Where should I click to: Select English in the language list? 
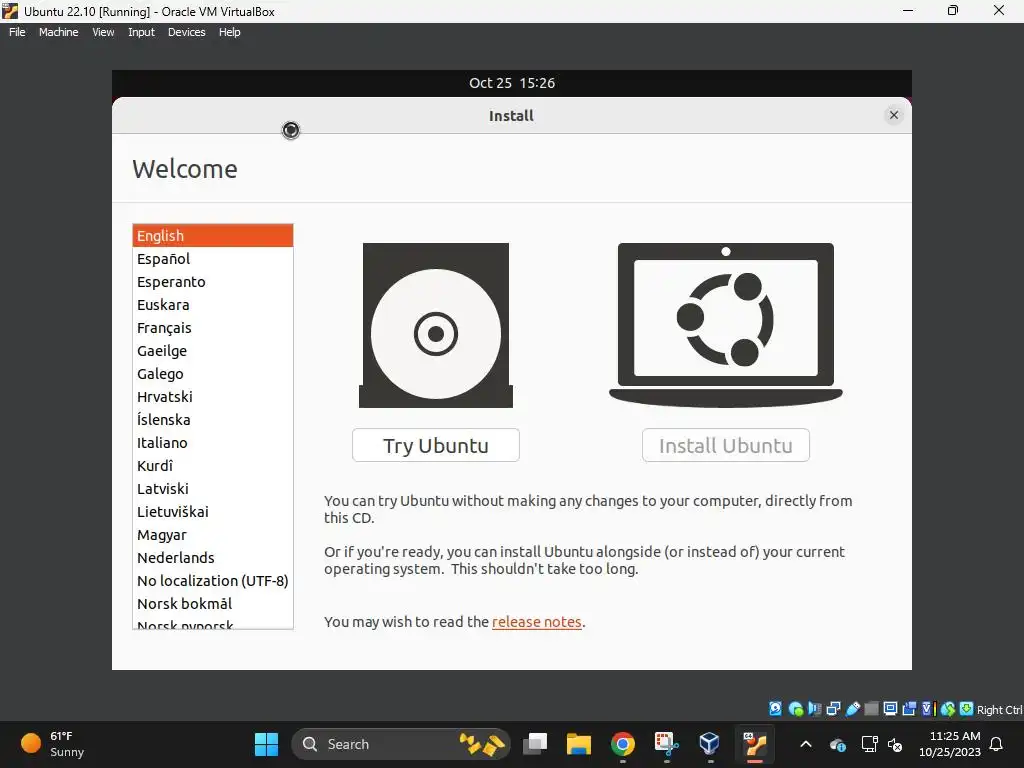click(x=213, y=236)
